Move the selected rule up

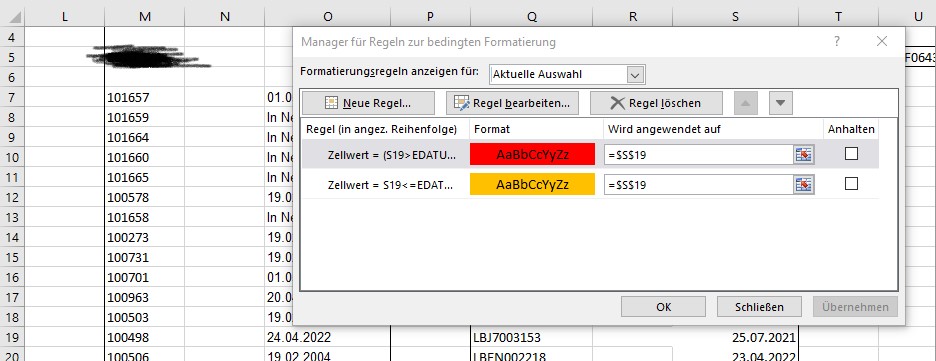tap(745, 103)
